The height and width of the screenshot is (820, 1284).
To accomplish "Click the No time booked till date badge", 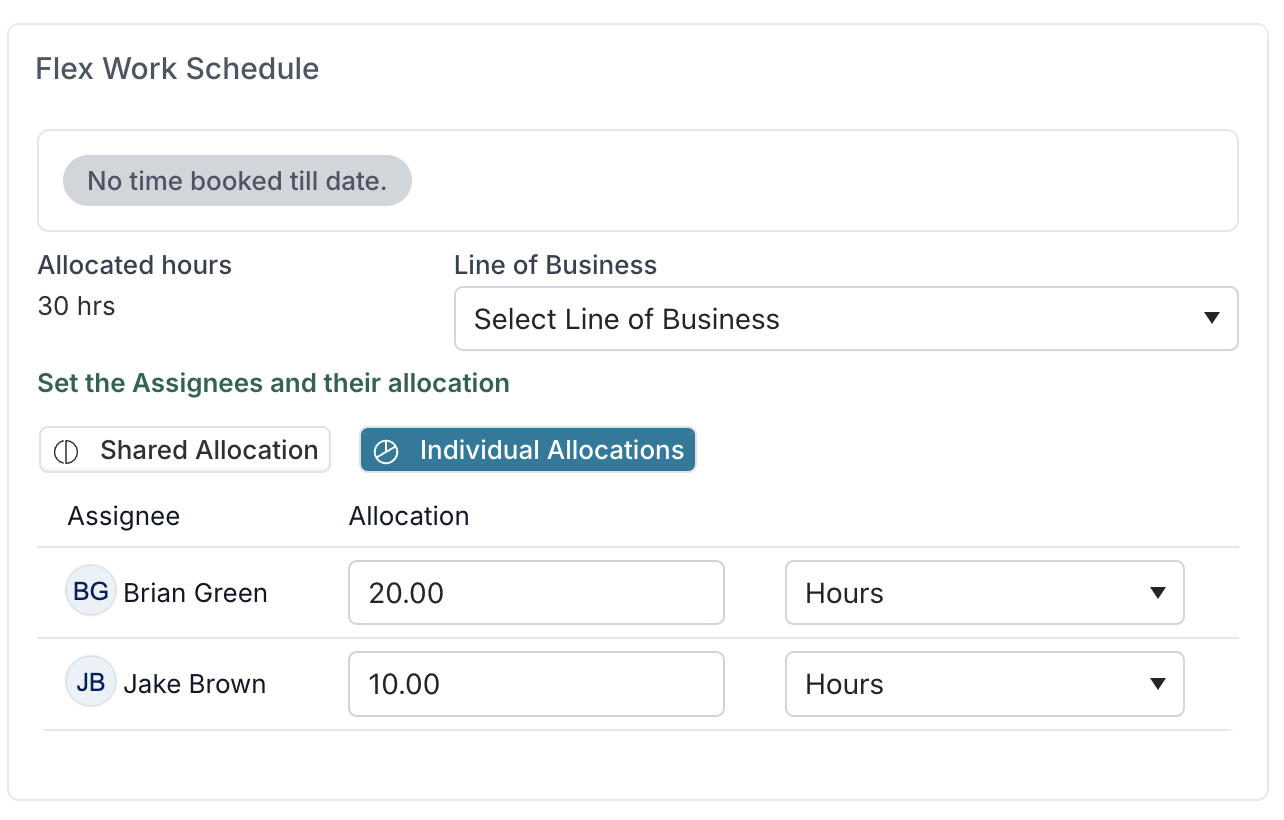I will 237,181.
